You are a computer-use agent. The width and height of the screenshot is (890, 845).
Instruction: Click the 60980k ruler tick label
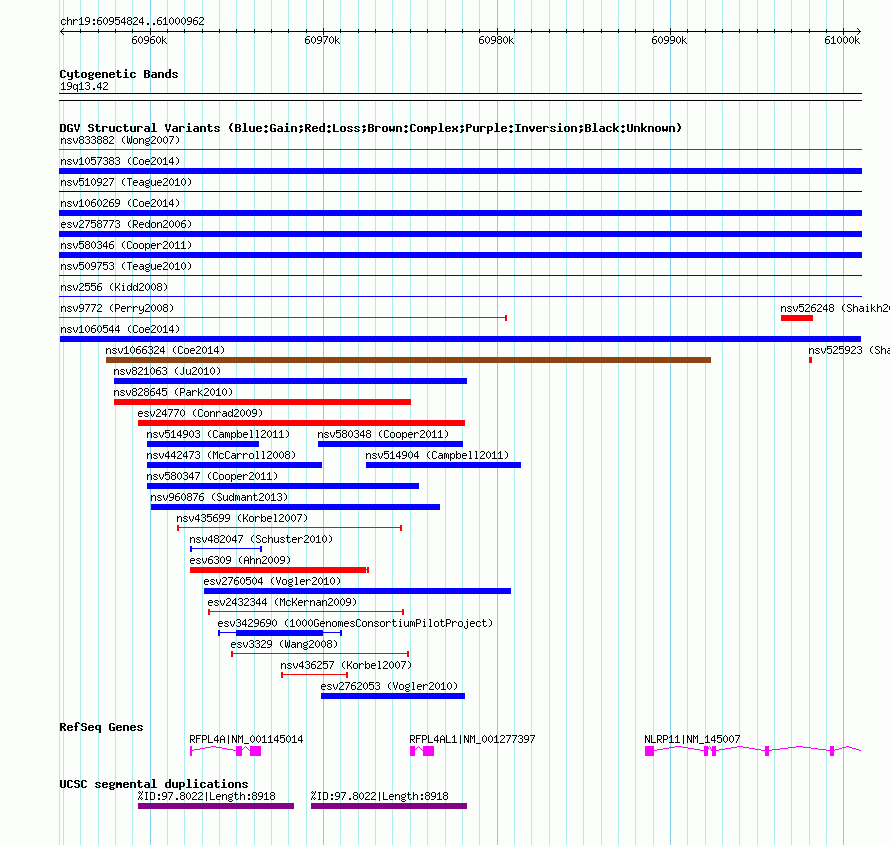(496, 40)
